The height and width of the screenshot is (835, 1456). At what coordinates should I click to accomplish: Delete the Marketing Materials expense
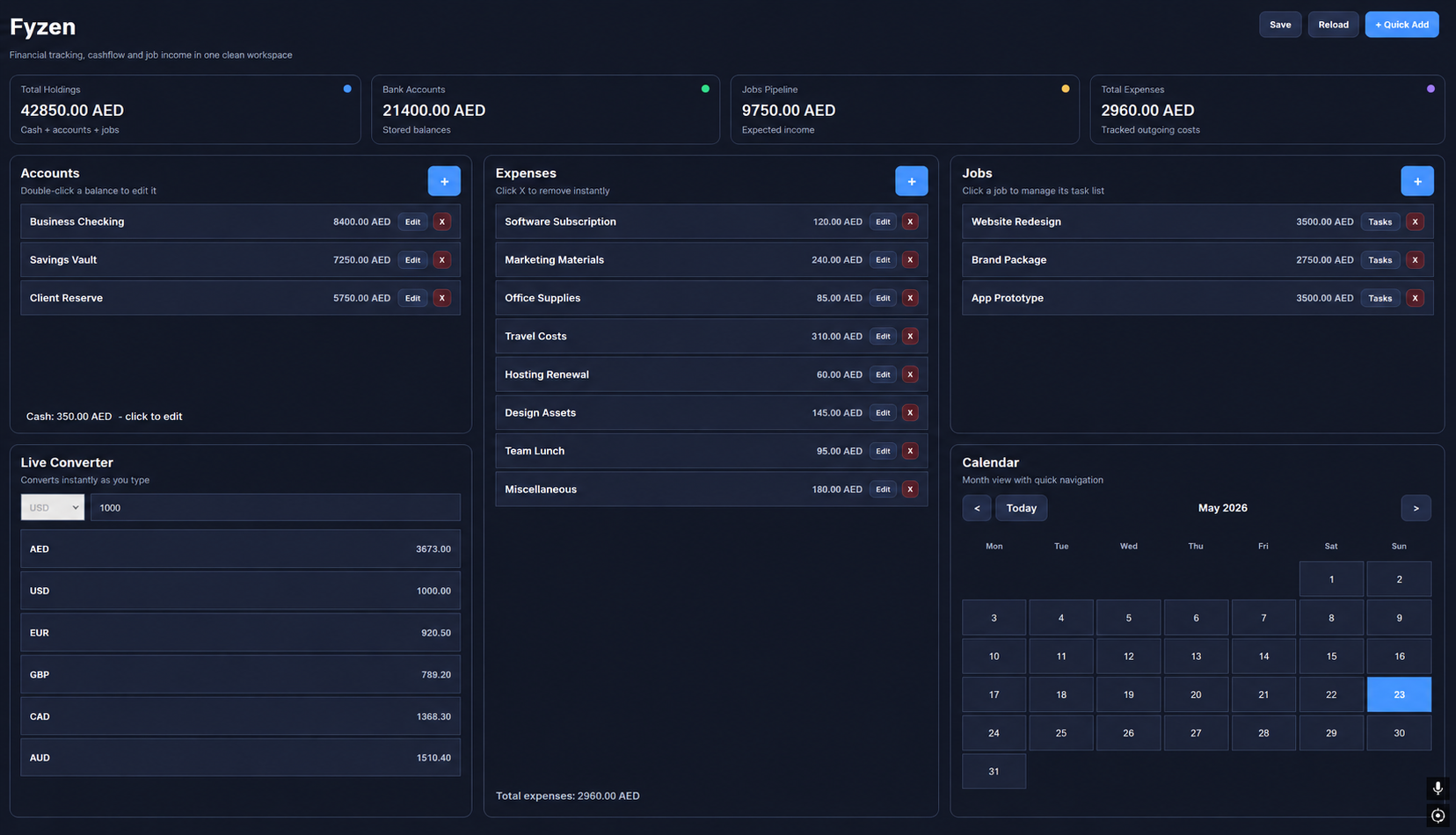[910, 260]
